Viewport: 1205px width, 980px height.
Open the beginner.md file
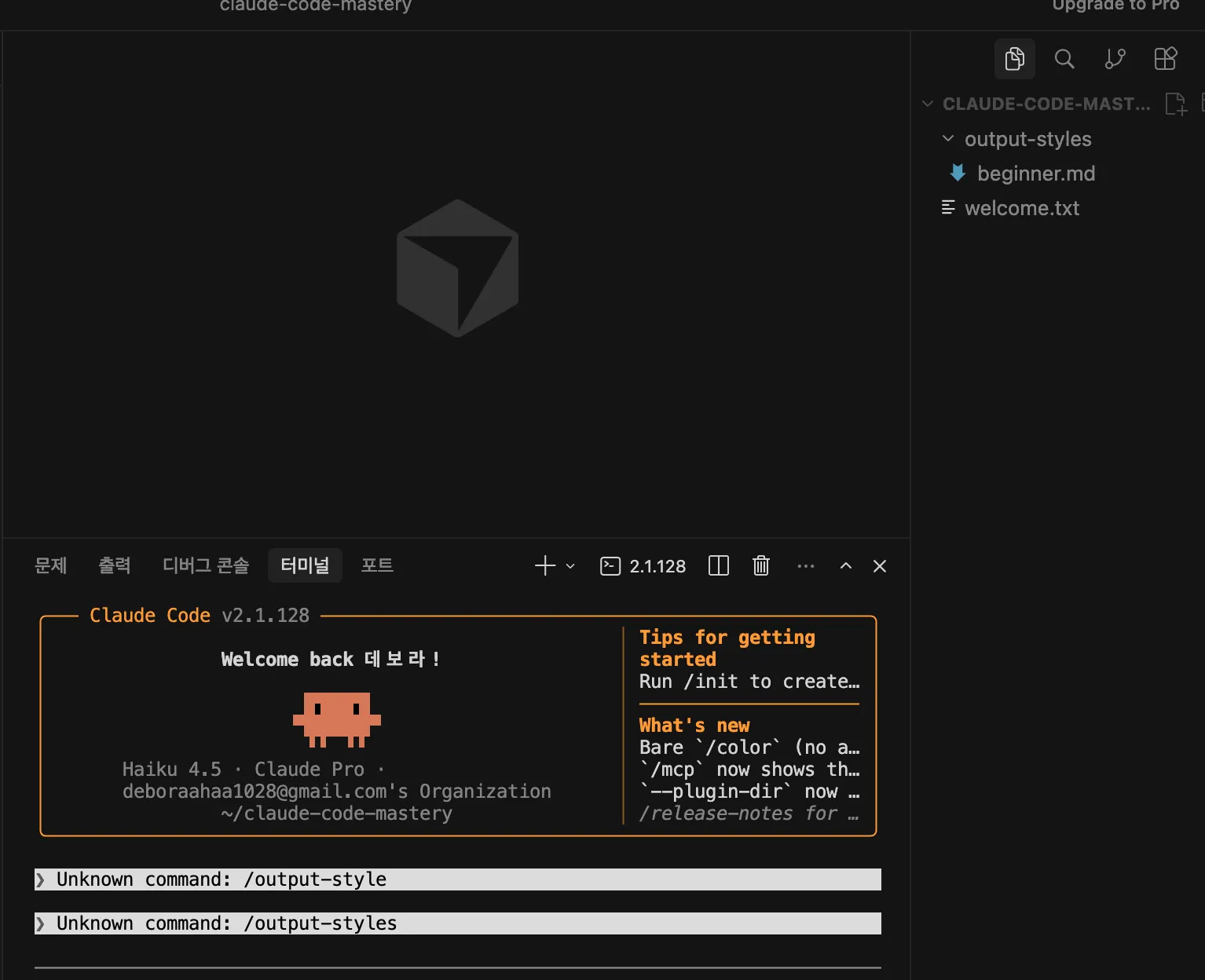pos(1036,174)
